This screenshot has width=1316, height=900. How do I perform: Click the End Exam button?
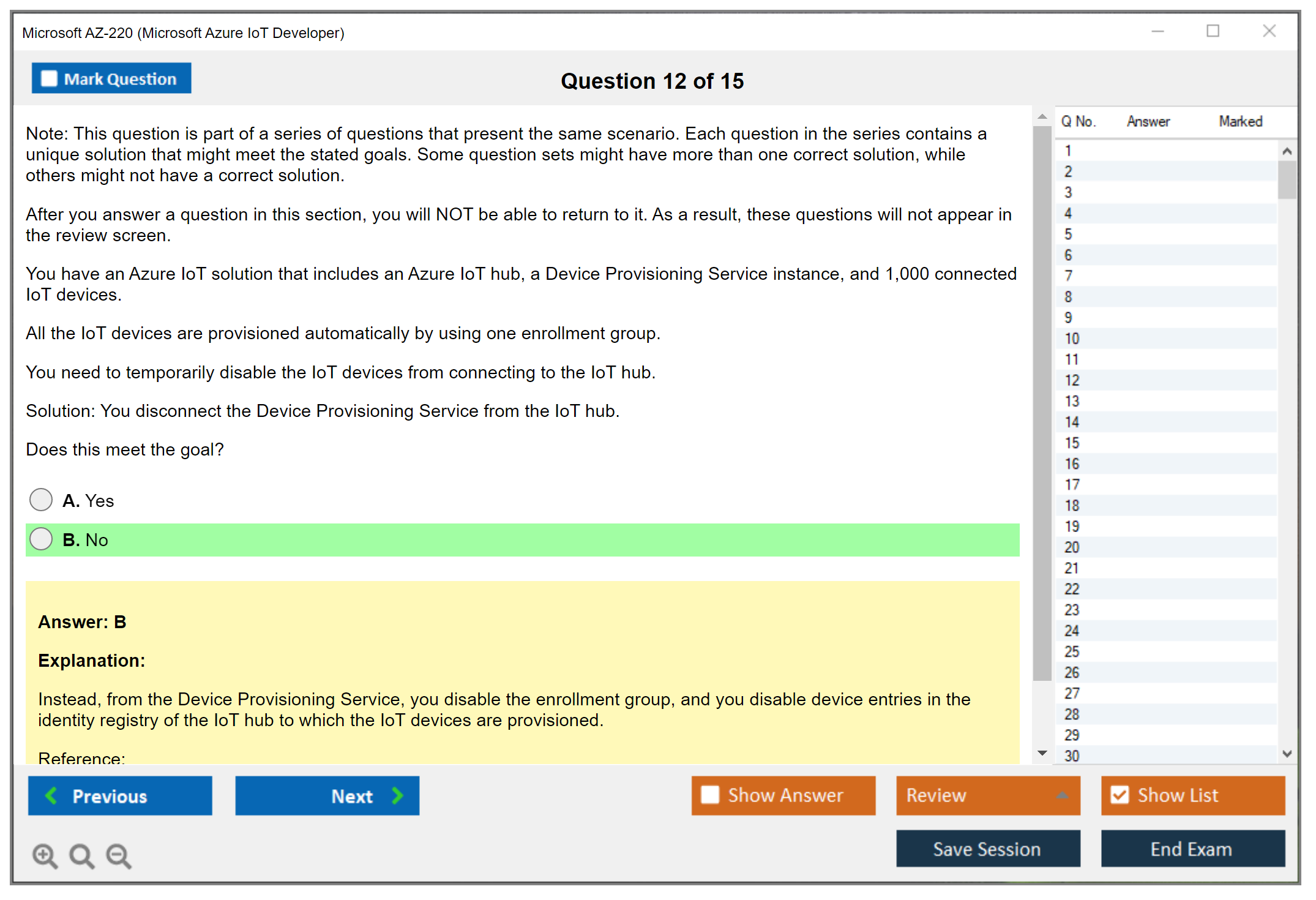tap(1192, 849)
